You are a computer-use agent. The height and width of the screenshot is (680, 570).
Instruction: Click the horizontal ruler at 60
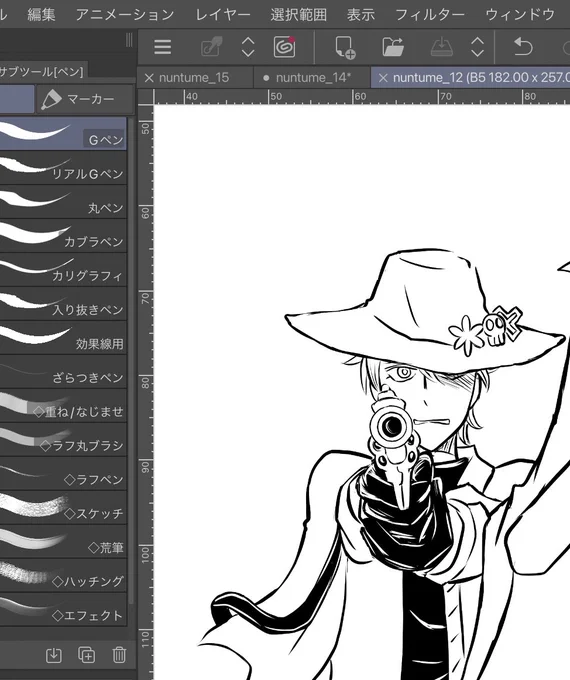coord(360,96)
